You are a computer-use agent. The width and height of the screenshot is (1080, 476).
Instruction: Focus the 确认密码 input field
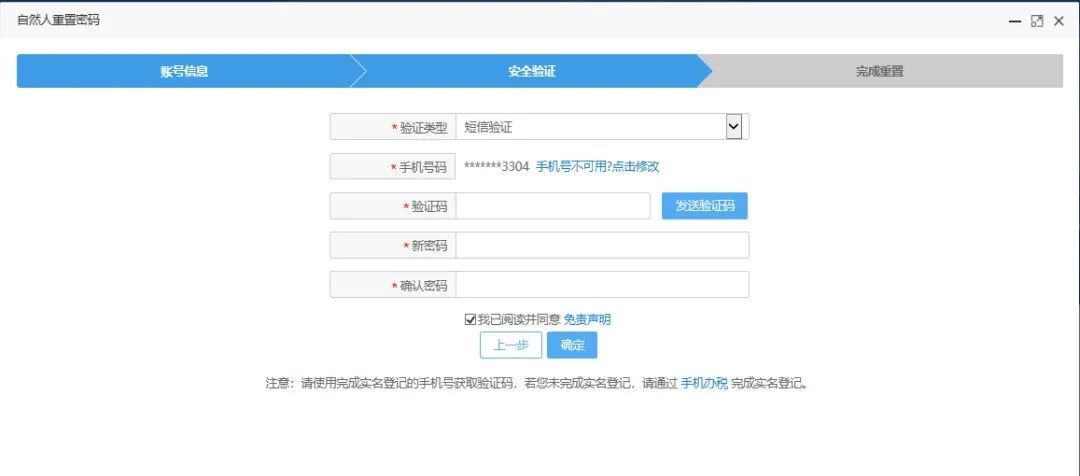pyautogui.click(x=602, y=285)
